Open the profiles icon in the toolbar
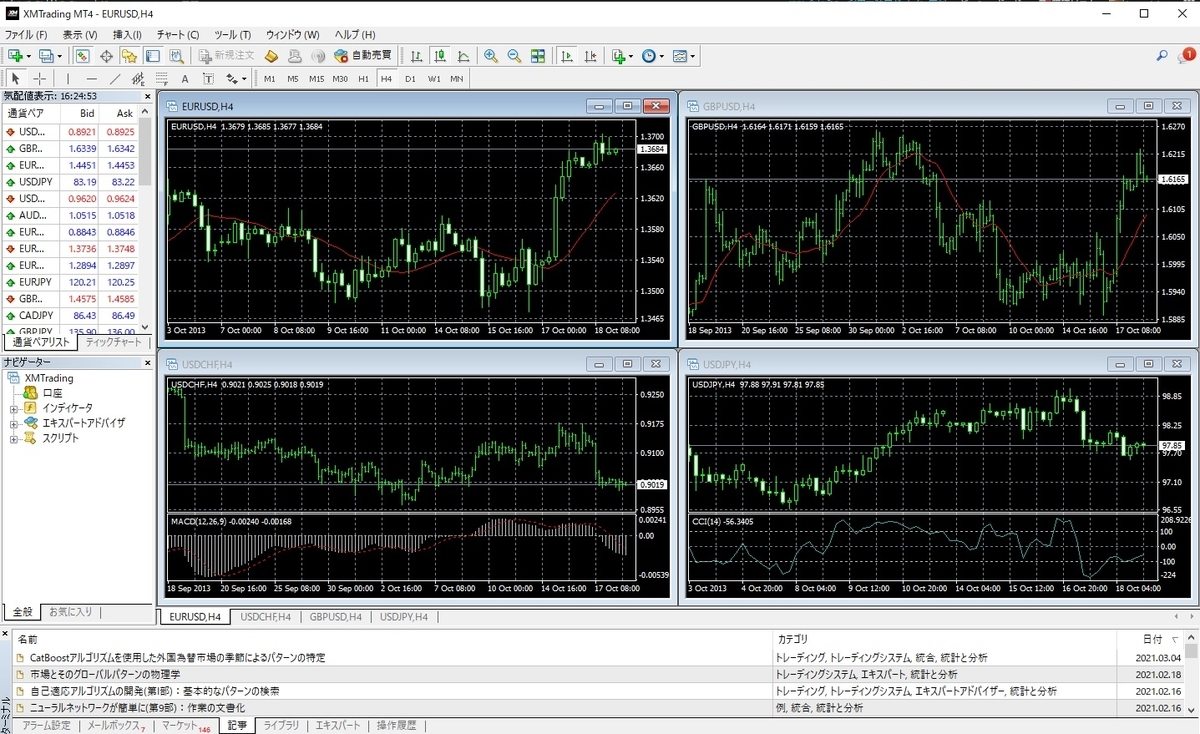This screenshot has width=1200, height=734. coord(47,56)
